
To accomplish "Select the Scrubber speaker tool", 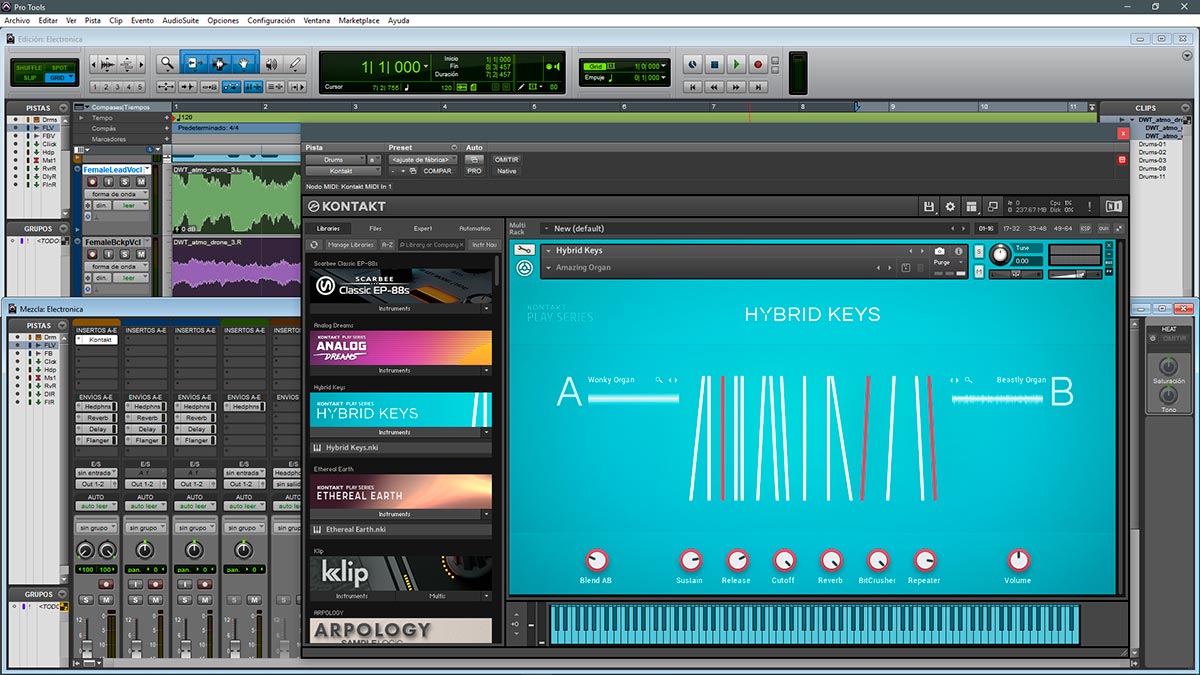I will point(271,63).
